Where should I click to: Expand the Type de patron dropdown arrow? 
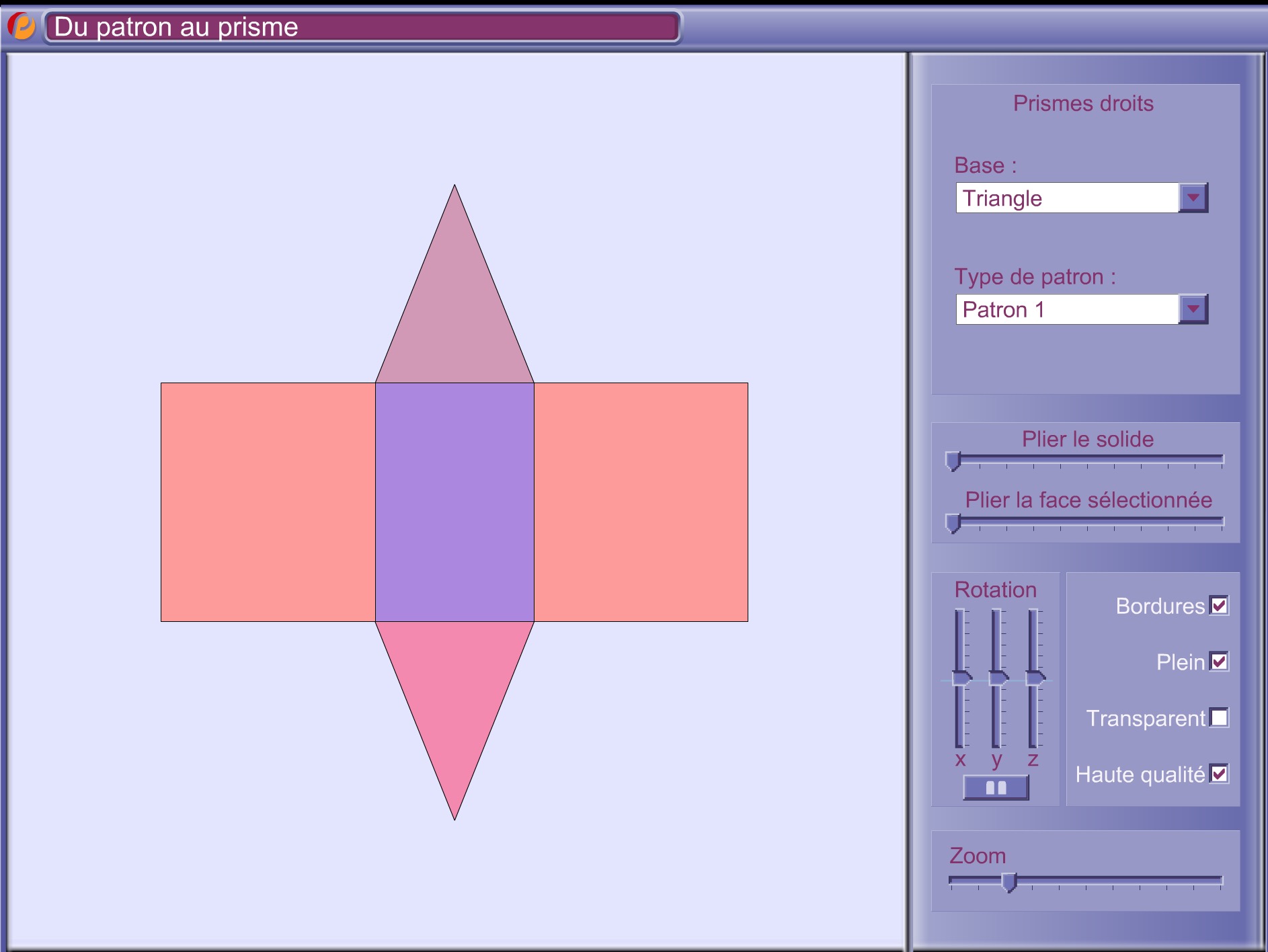pos(1193,309)
